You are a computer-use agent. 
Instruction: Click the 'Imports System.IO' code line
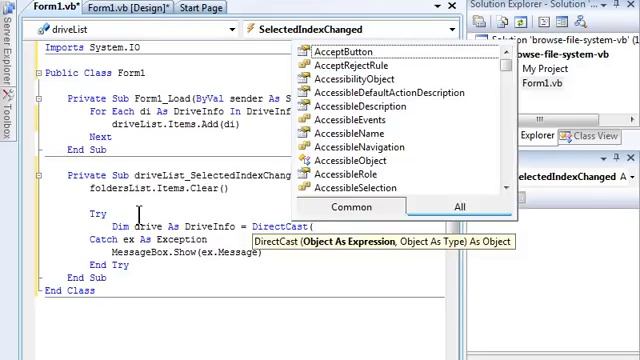point(92,47)
